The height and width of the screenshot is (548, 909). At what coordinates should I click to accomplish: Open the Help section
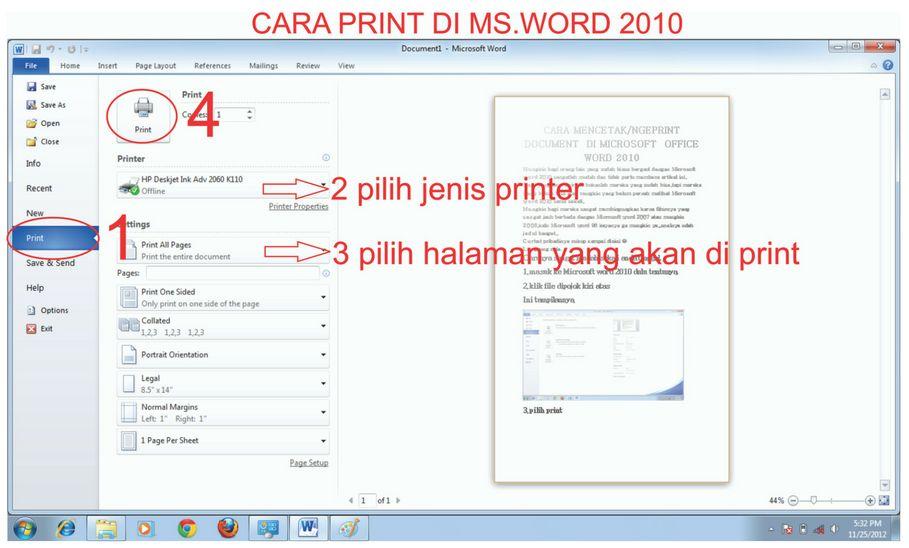(x=35, y=288)
